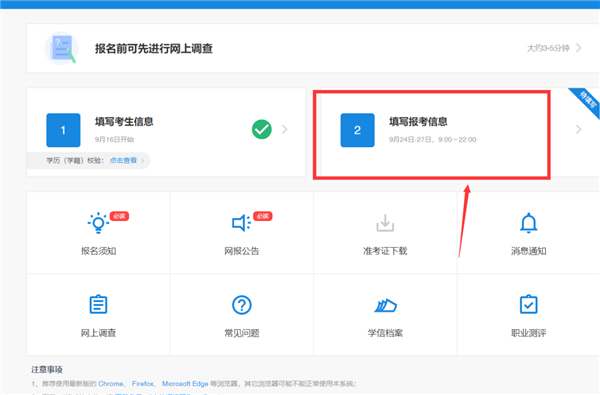The width and height of the screenshot is (600, 395).
Task: Open the 消息通知 bell icon
Action: [528, 223]
